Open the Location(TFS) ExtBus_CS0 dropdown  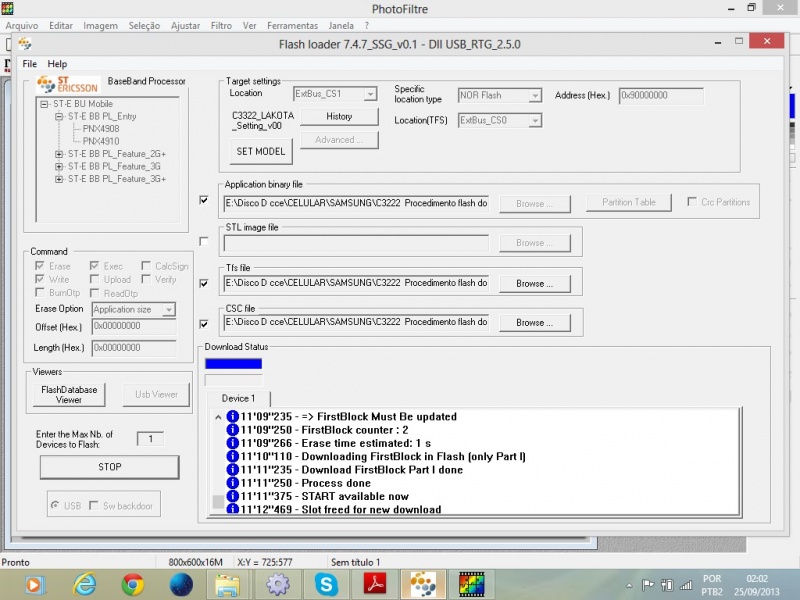pos(535,120)
